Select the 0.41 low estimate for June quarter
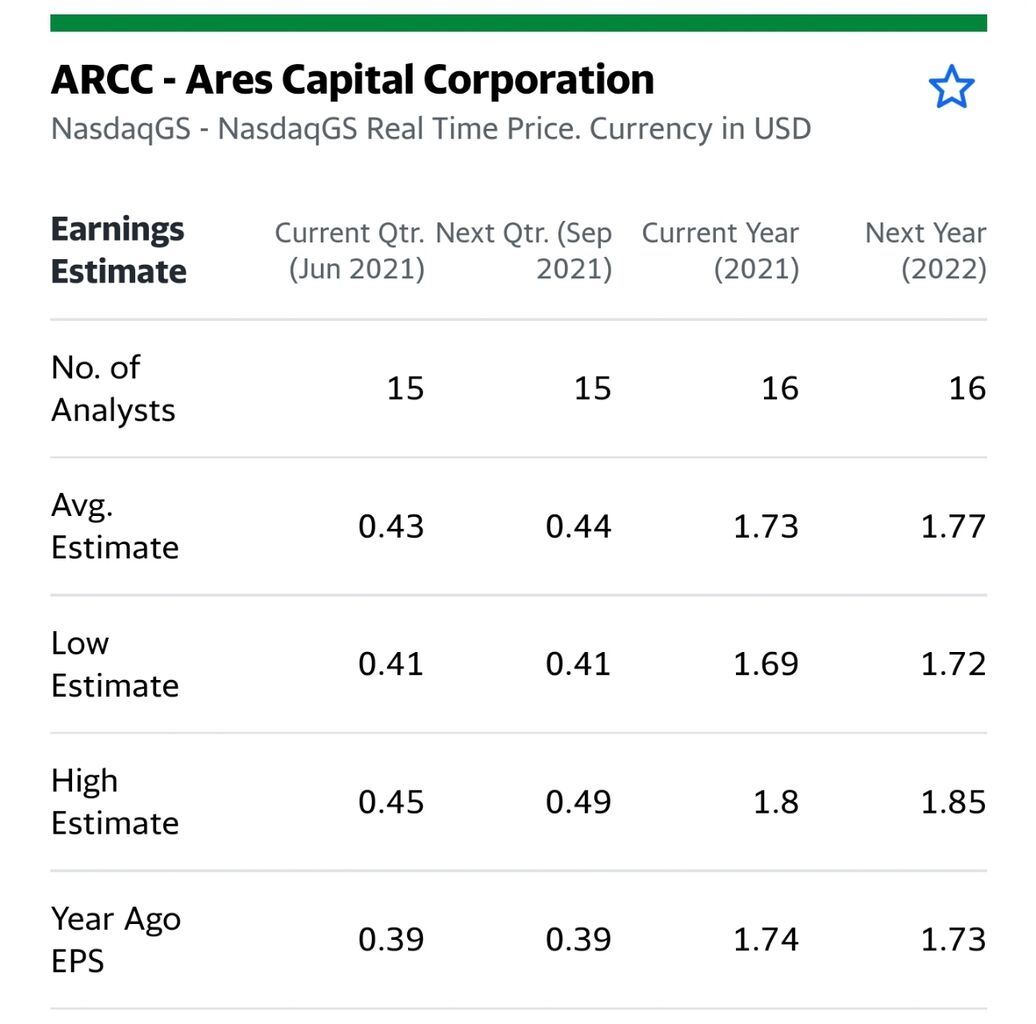1036x1024 pixels. (393, 663)
